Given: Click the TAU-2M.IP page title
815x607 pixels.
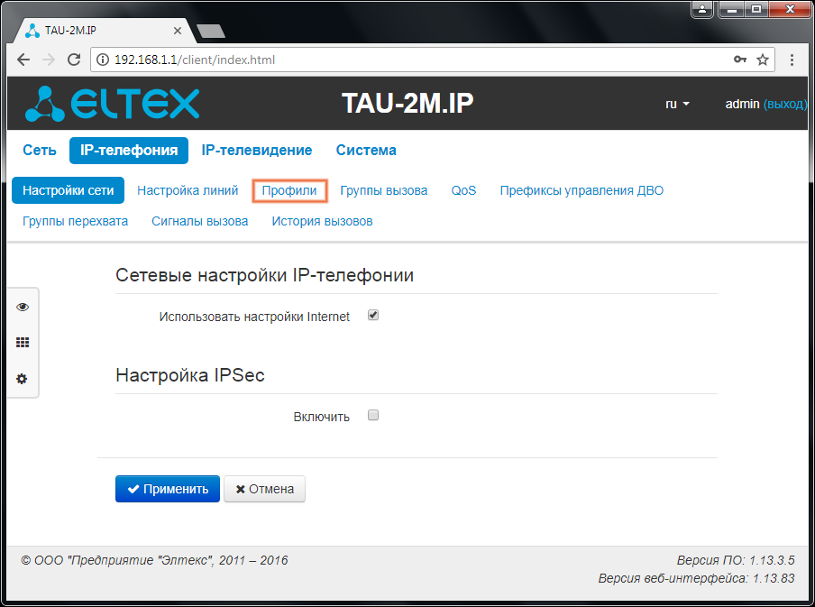Looking at the screenshot, I should (408, 103).
